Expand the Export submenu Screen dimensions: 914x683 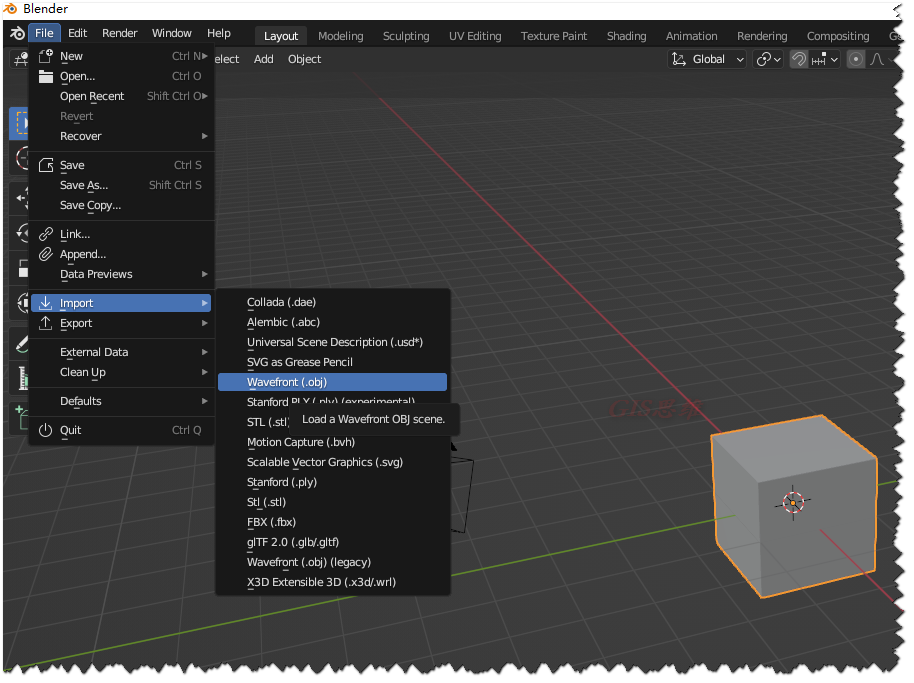click(x=121, y=323)
